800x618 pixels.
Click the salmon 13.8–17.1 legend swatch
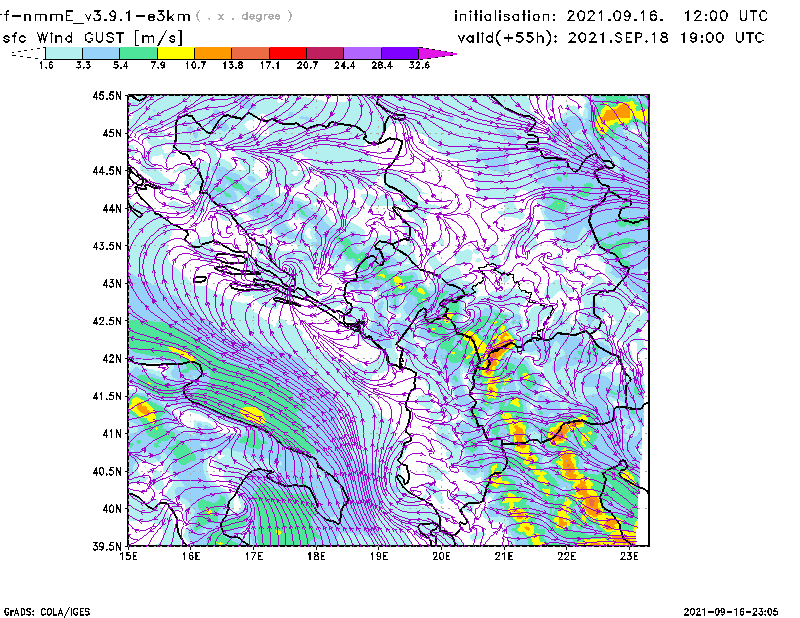tap(251, 53)
